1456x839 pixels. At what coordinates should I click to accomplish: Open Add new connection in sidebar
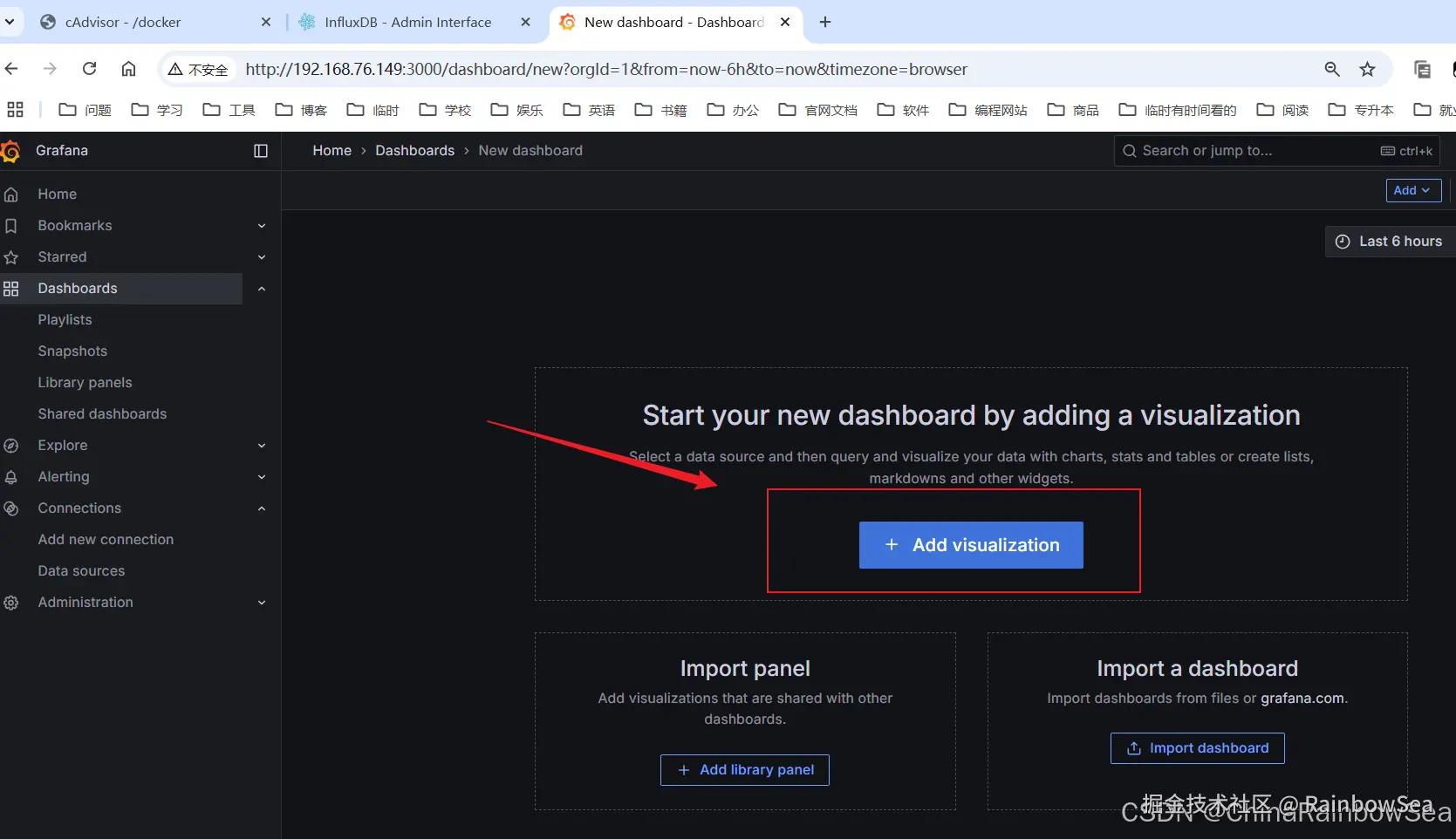click(x=106, y=540)
